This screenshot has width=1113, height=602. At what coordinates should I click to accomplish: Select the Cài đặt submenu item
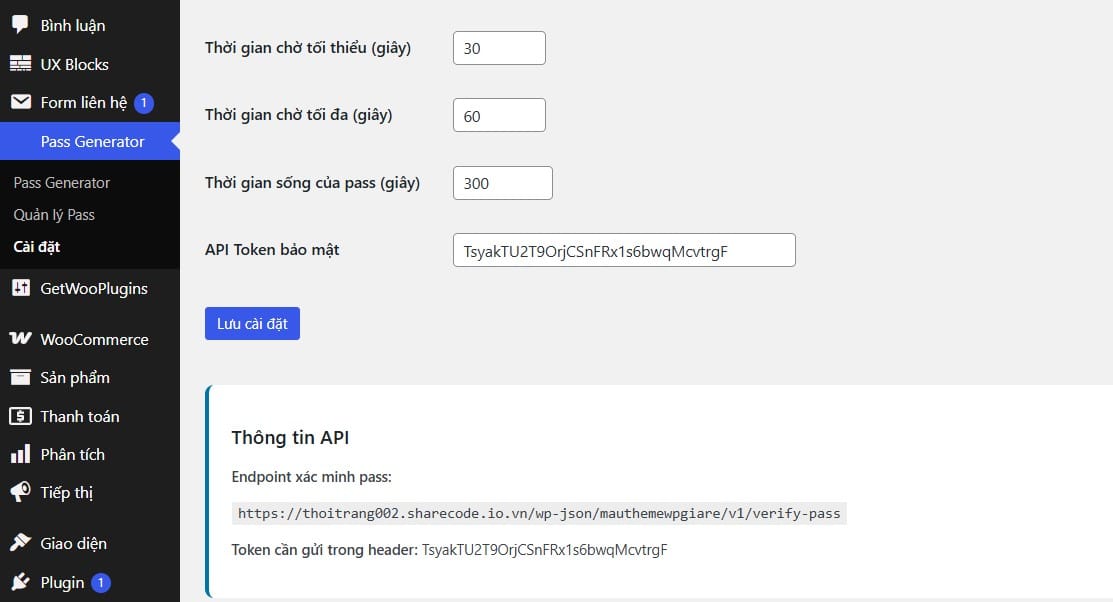[37, 247]
